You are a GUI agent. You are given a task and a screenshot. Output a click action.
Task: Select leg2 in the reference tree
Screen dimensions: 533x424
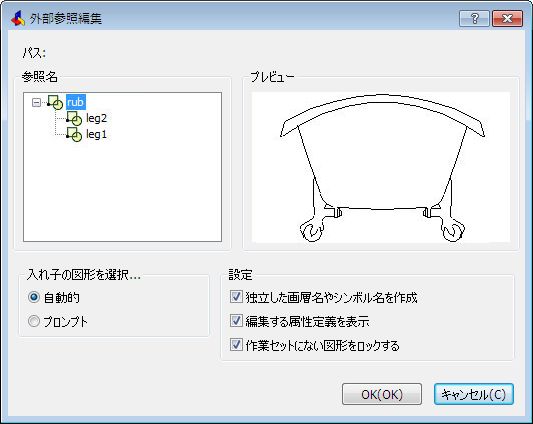pyautogui.click(x=97, y=118)
